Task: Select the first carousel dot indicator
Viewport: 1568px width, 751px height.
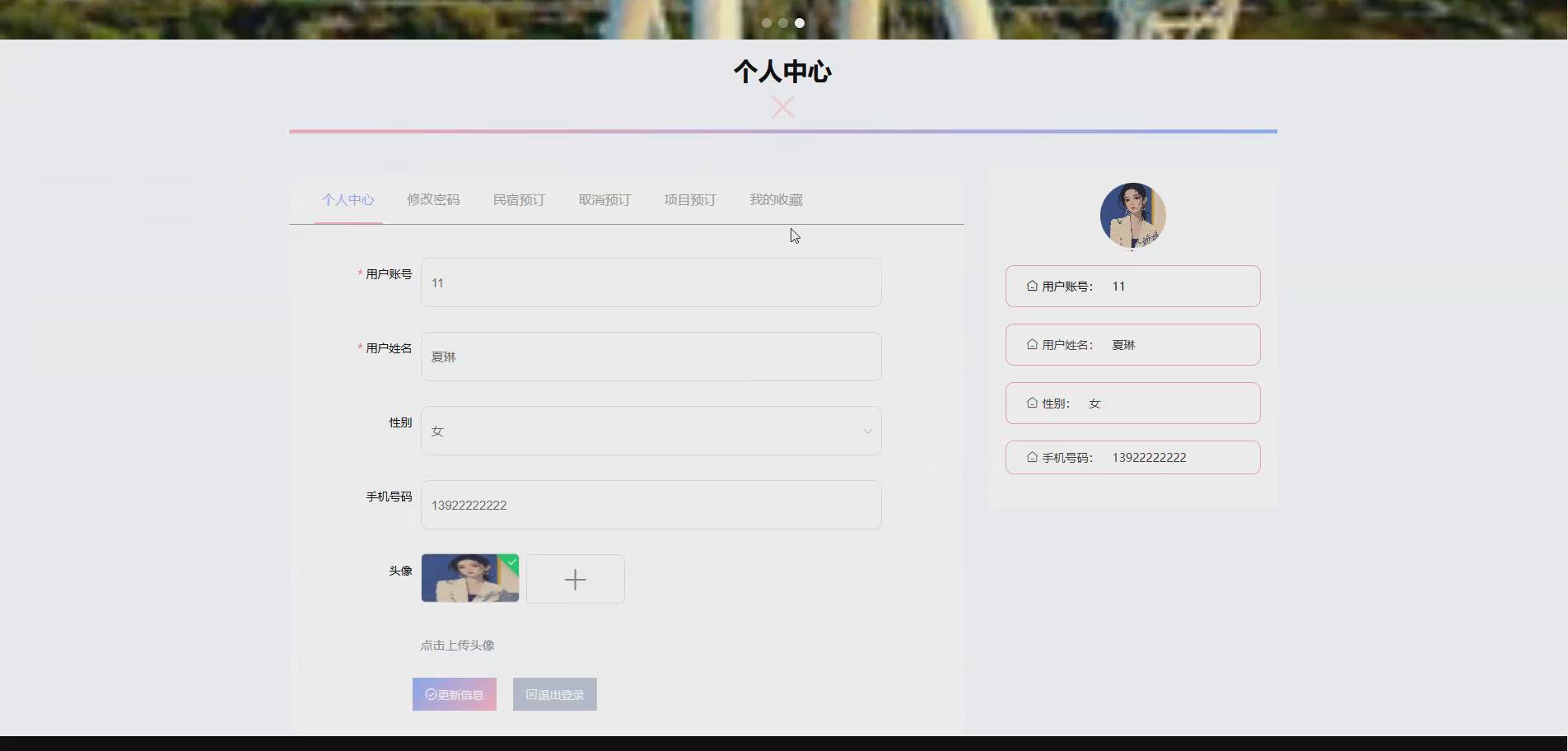Action: point(767,23)
